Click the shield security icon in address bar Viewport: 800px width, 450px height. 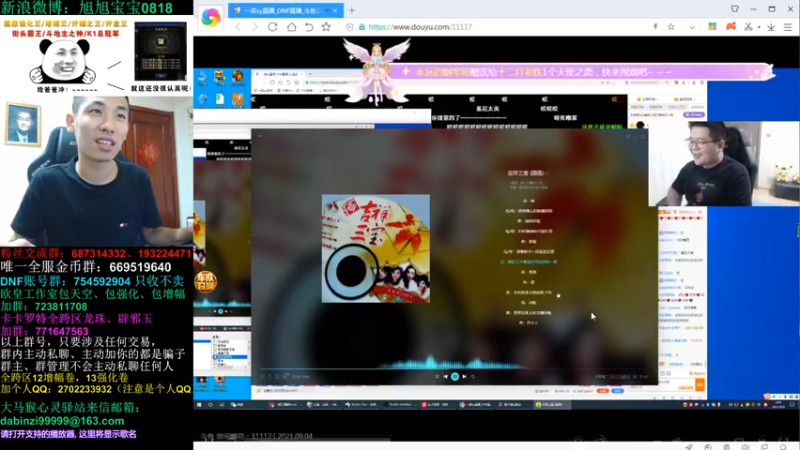(x=349, y=27)
